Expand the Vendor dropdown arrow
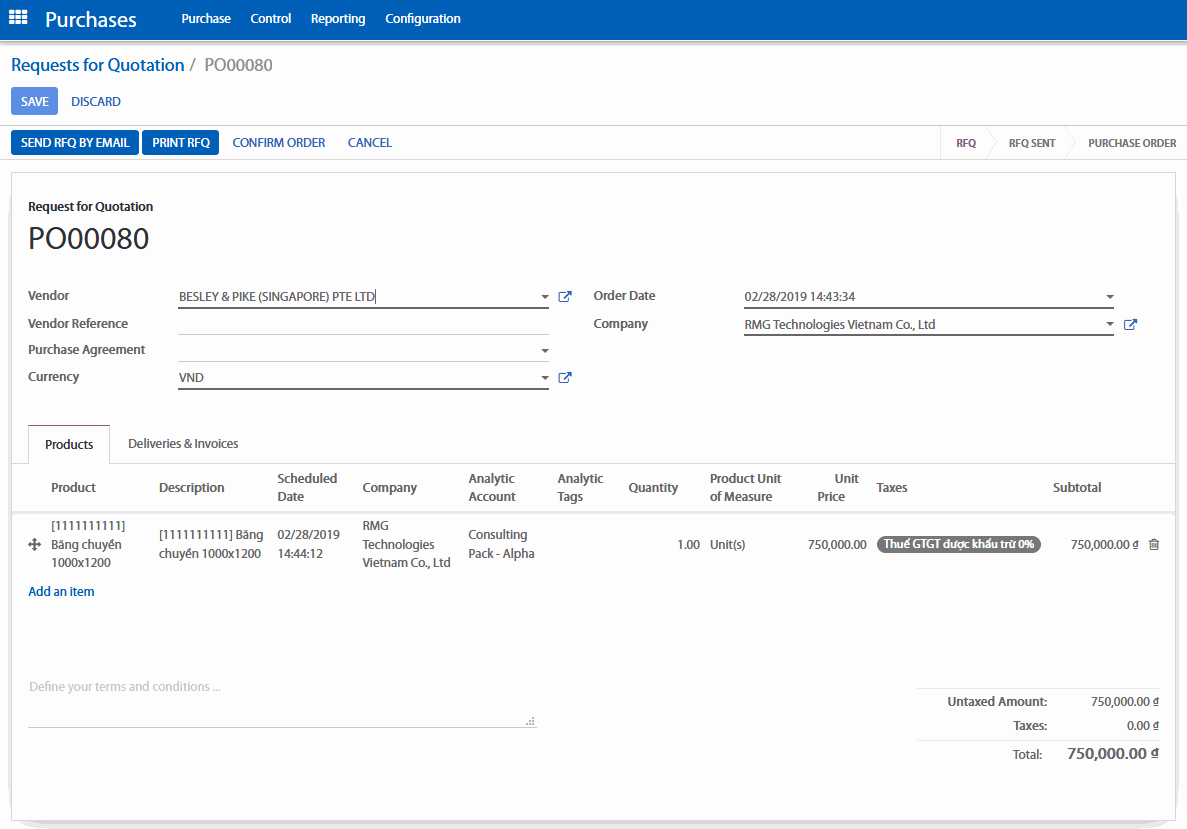Screen dimensions: 1187x829 tap(544, 297)
